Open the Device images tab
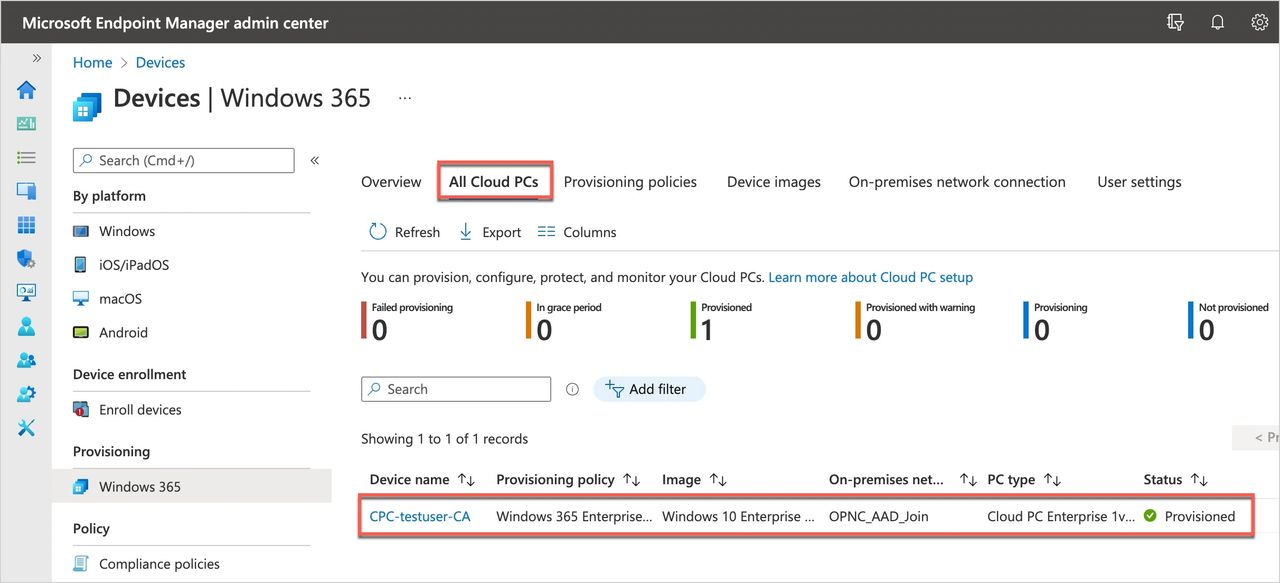This screenshot has height=583, width=1280. pyautogui.click(x=773, y=182)
